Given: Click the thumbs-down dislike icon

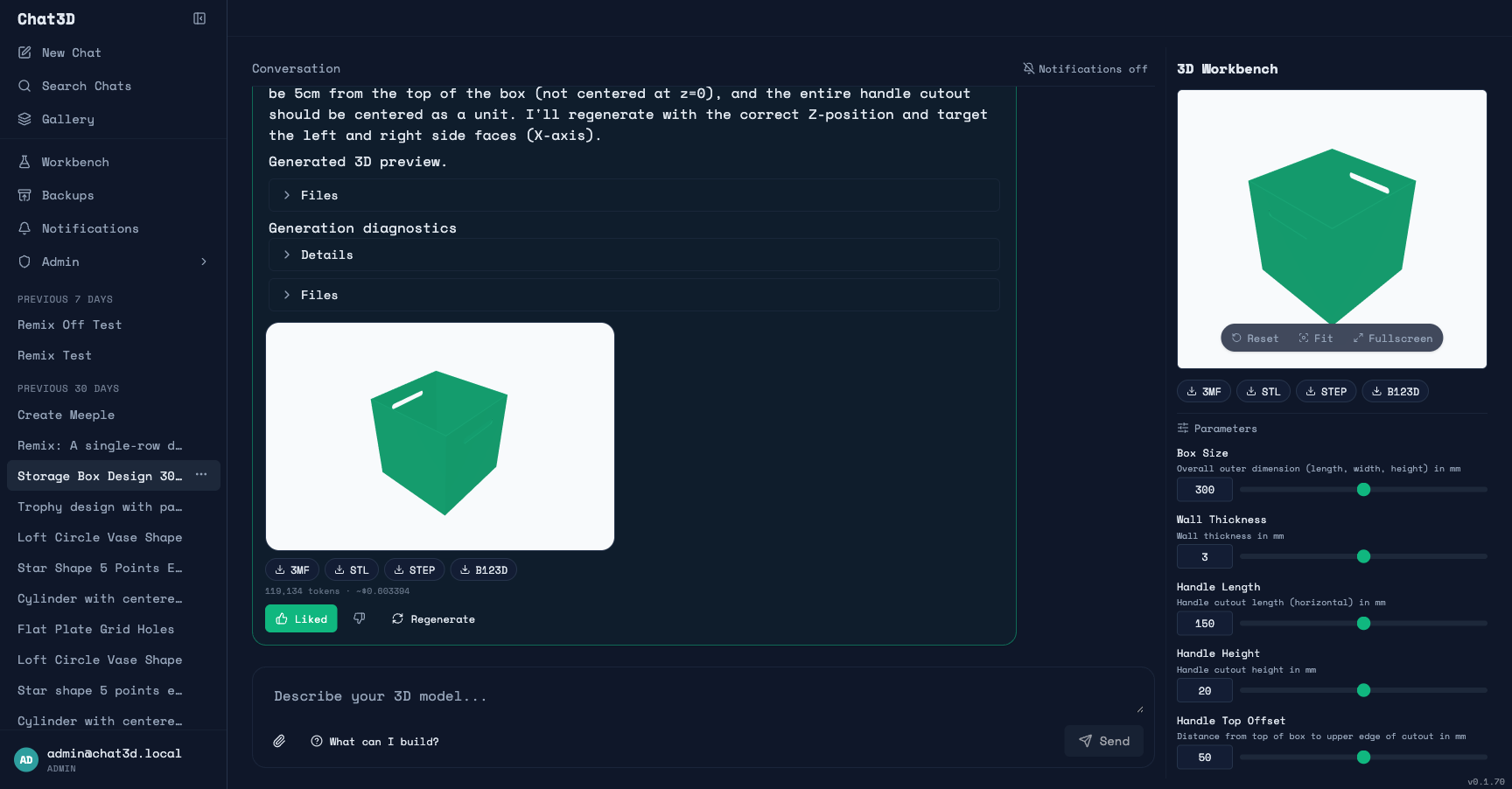Looking at the screenshot, I should point(359,618).
